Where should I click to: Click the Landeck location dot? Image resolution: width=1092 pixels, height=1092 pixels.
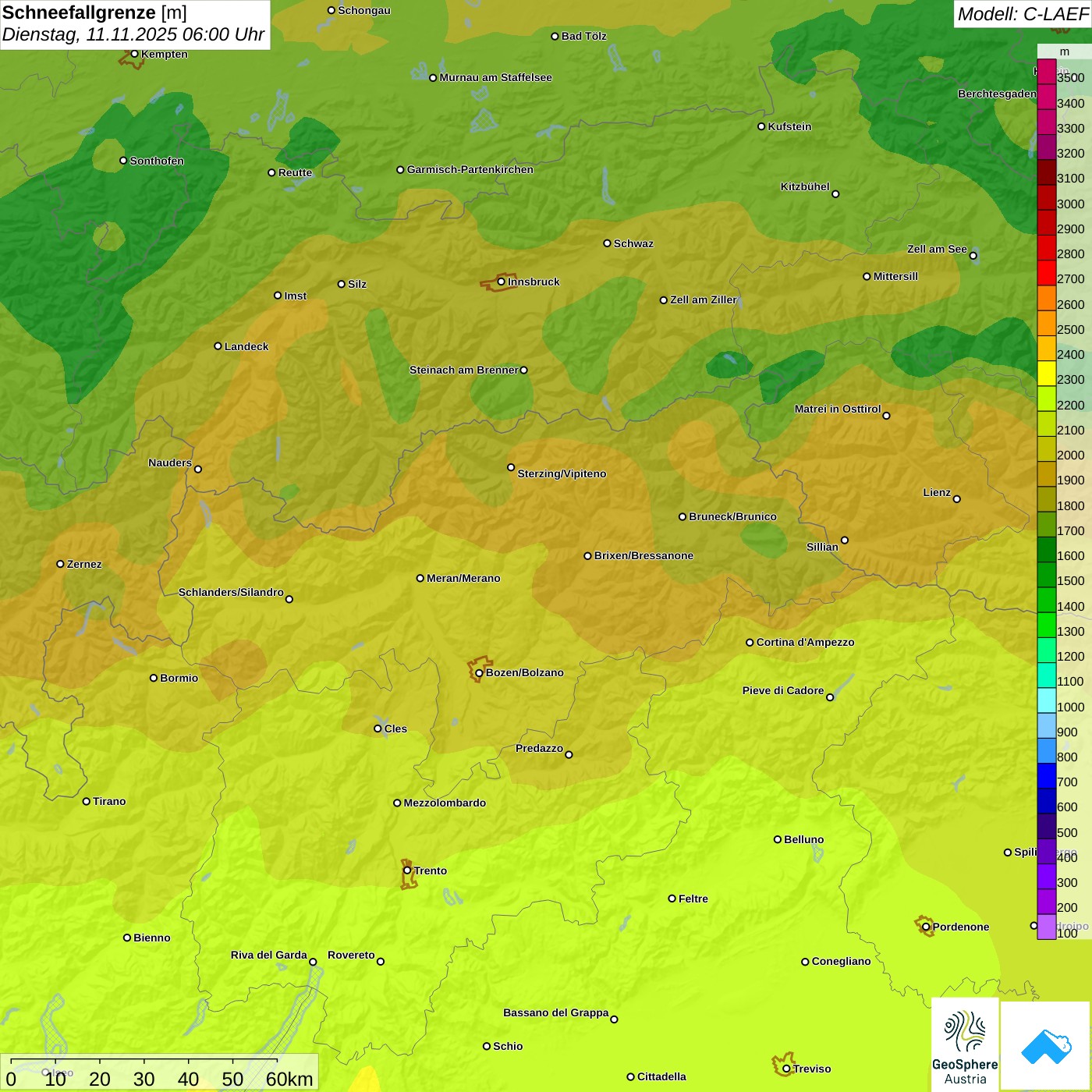pyautogui.click(x=218, y=346)
